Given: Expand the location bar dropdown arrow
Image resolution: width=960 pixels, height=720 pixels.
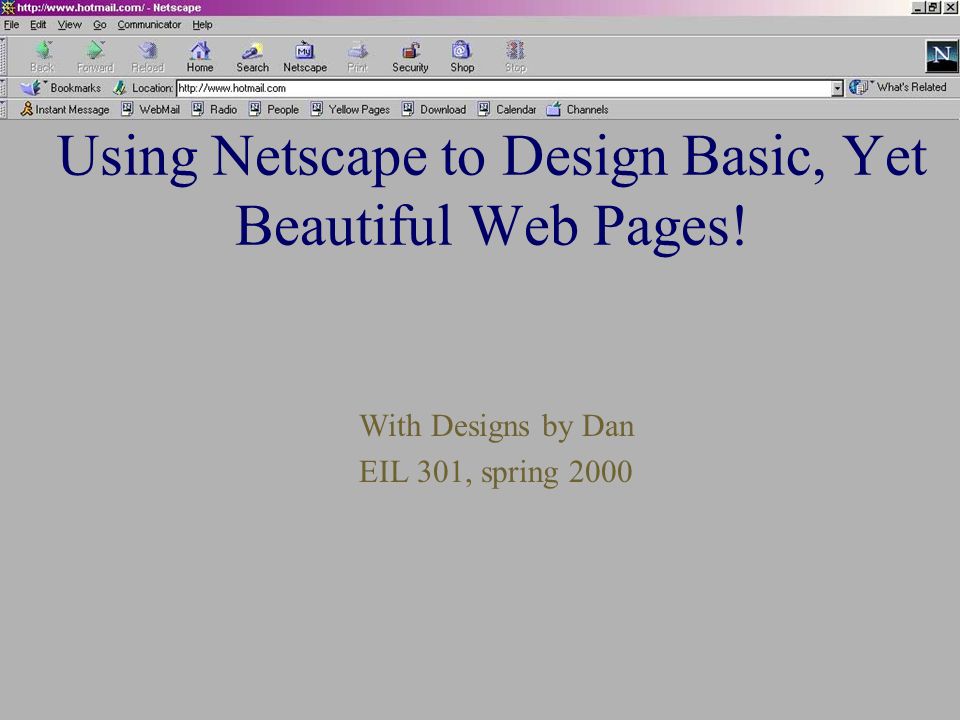Looking at the screenshot, I should (x=837, y=89).
